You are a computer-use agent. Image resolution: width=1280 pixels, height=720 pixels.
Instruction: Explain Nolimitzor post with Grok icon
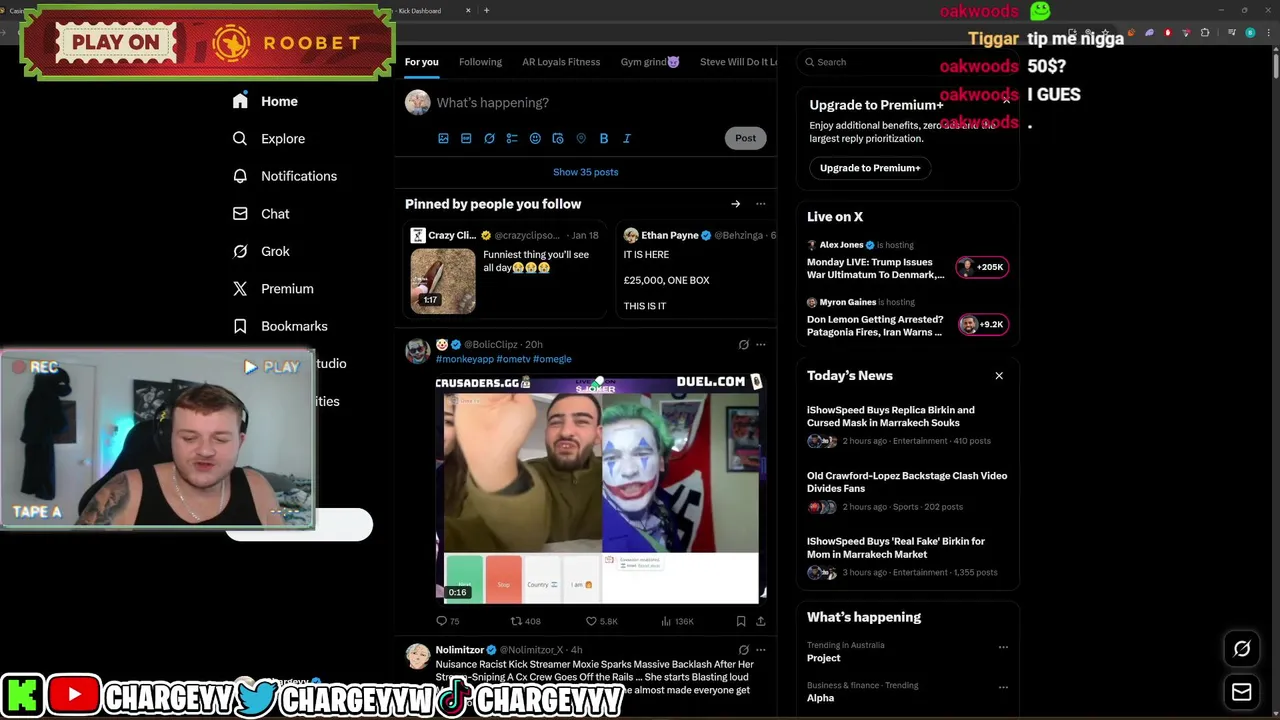coord(743,650)
